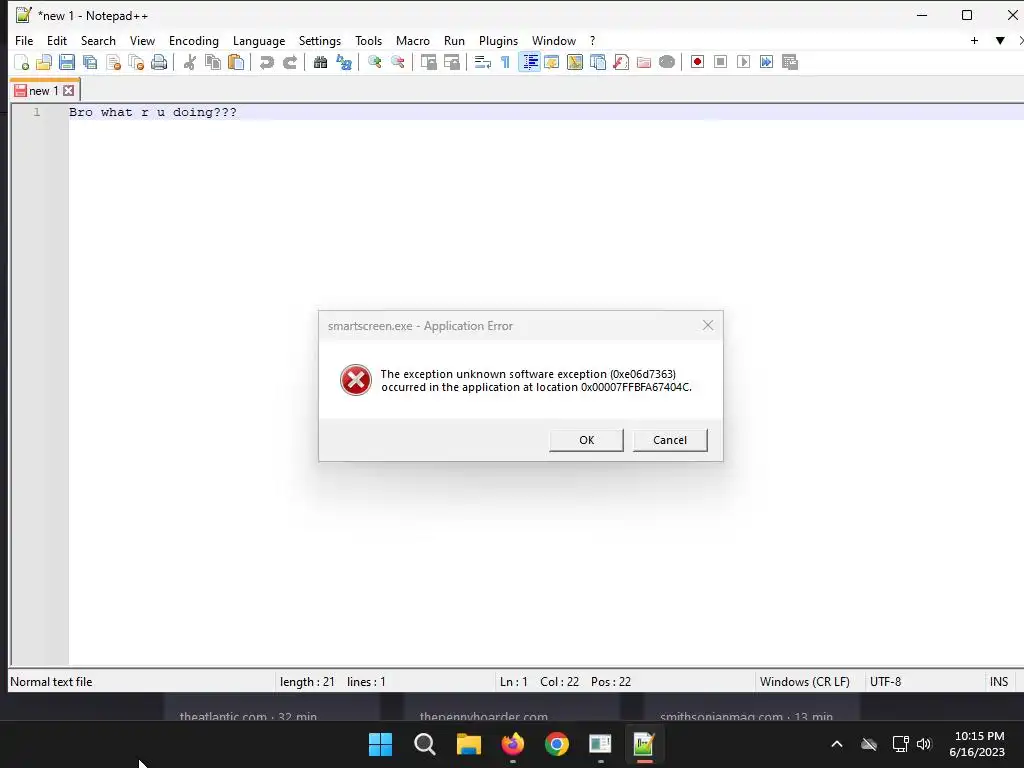Open the Encoding menu
Viewport: 1024px width, 768px height.
(194, 40)
